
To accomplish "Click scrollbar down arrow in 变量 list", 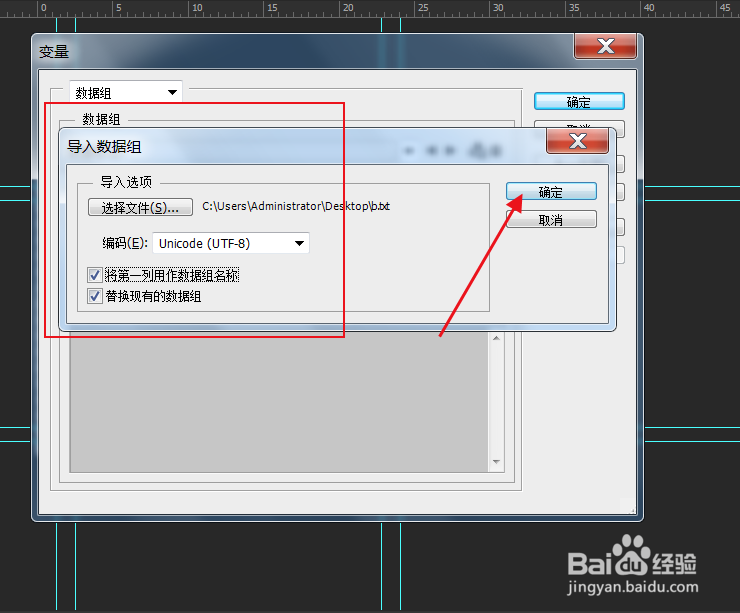I will pyautogui.click(x=496, y=462).
